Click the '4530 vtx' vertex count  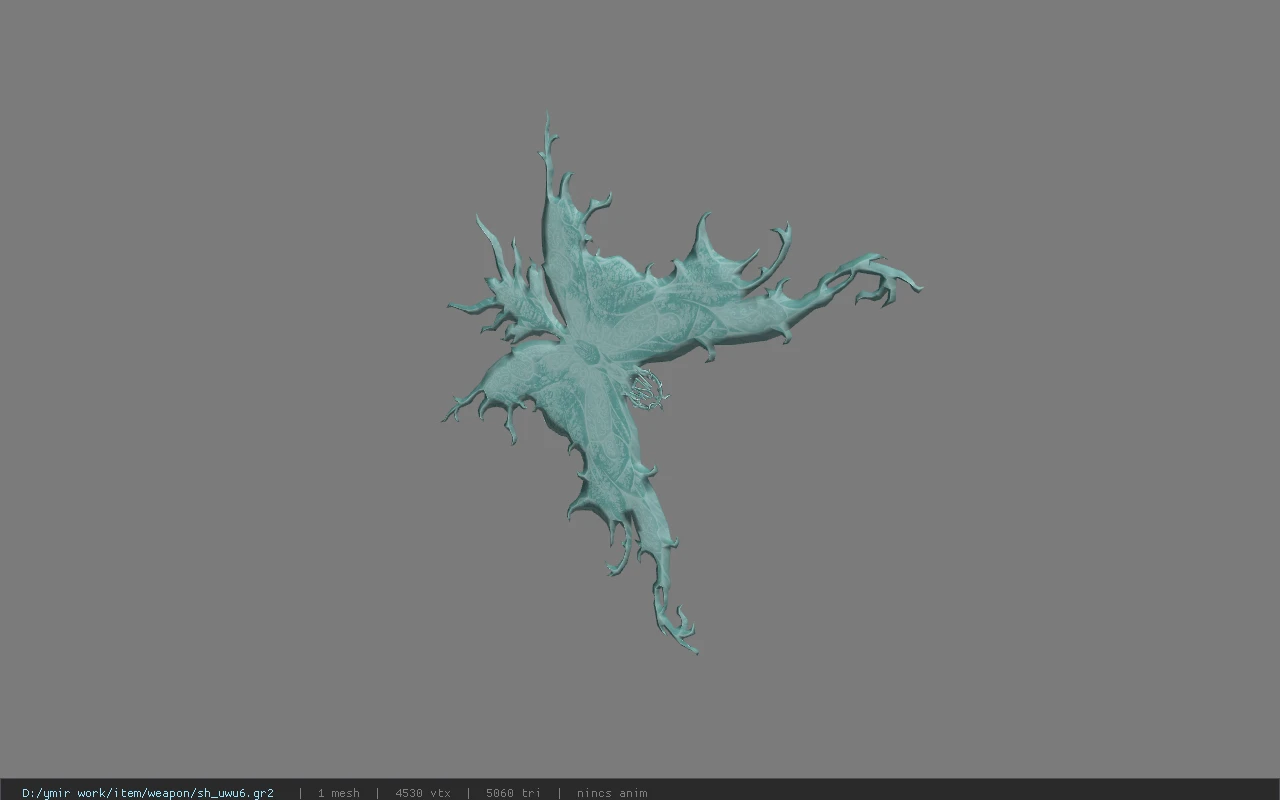423,793
